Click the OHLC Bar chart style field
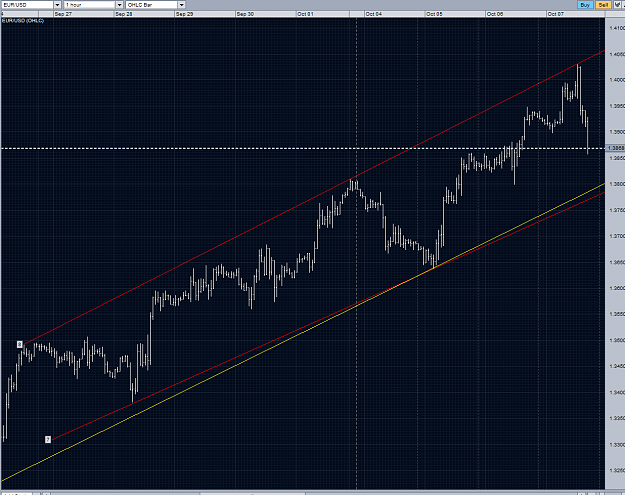625x495 pixels. tap(152, 5)
